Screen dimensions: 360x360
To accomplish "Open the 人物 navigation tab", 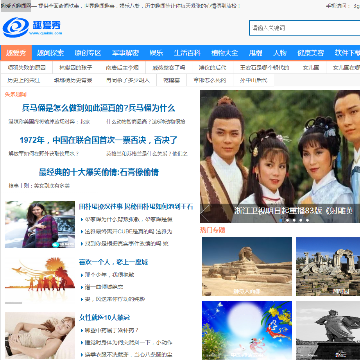I will pyautogui.click(x=280, y=53).
